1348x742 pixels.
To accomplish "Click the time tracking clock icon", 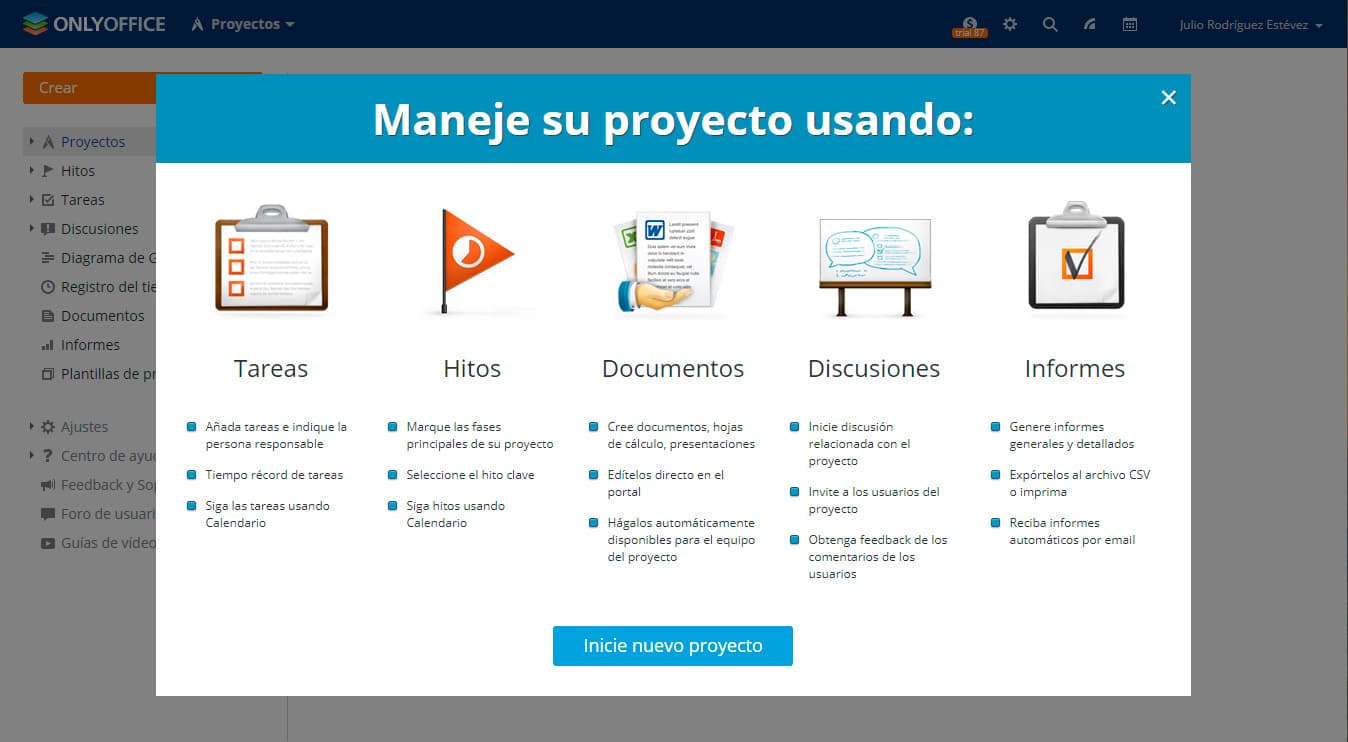I will click(48, 287).
